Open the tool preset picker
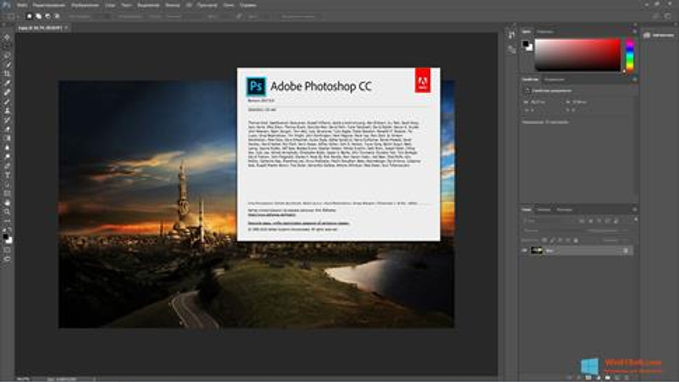Screen dimensions: 679x382 coord(11,16)
